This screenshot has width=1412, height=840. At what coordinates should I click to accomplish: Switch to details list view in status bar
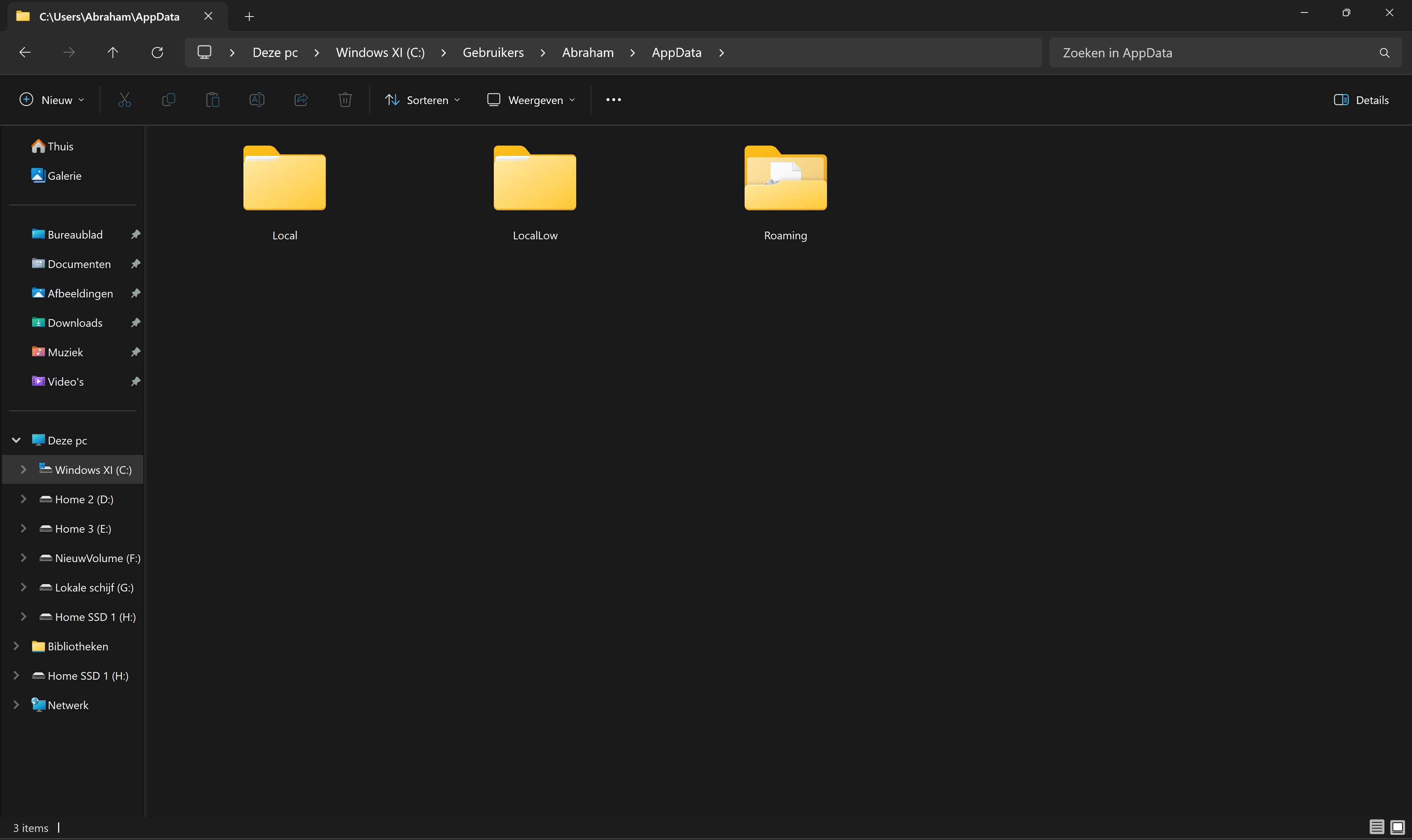[1376, 827]
